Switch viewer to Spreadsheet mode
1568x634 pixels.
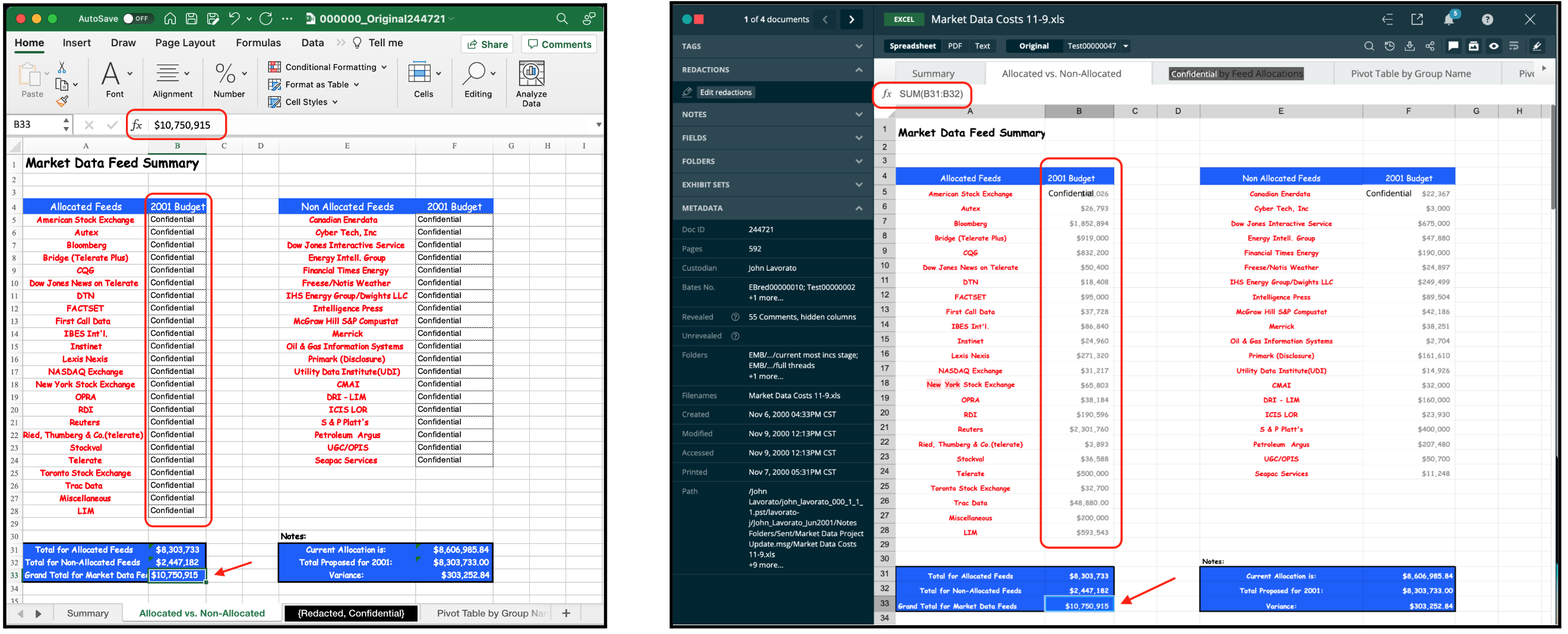pos(912,46)
